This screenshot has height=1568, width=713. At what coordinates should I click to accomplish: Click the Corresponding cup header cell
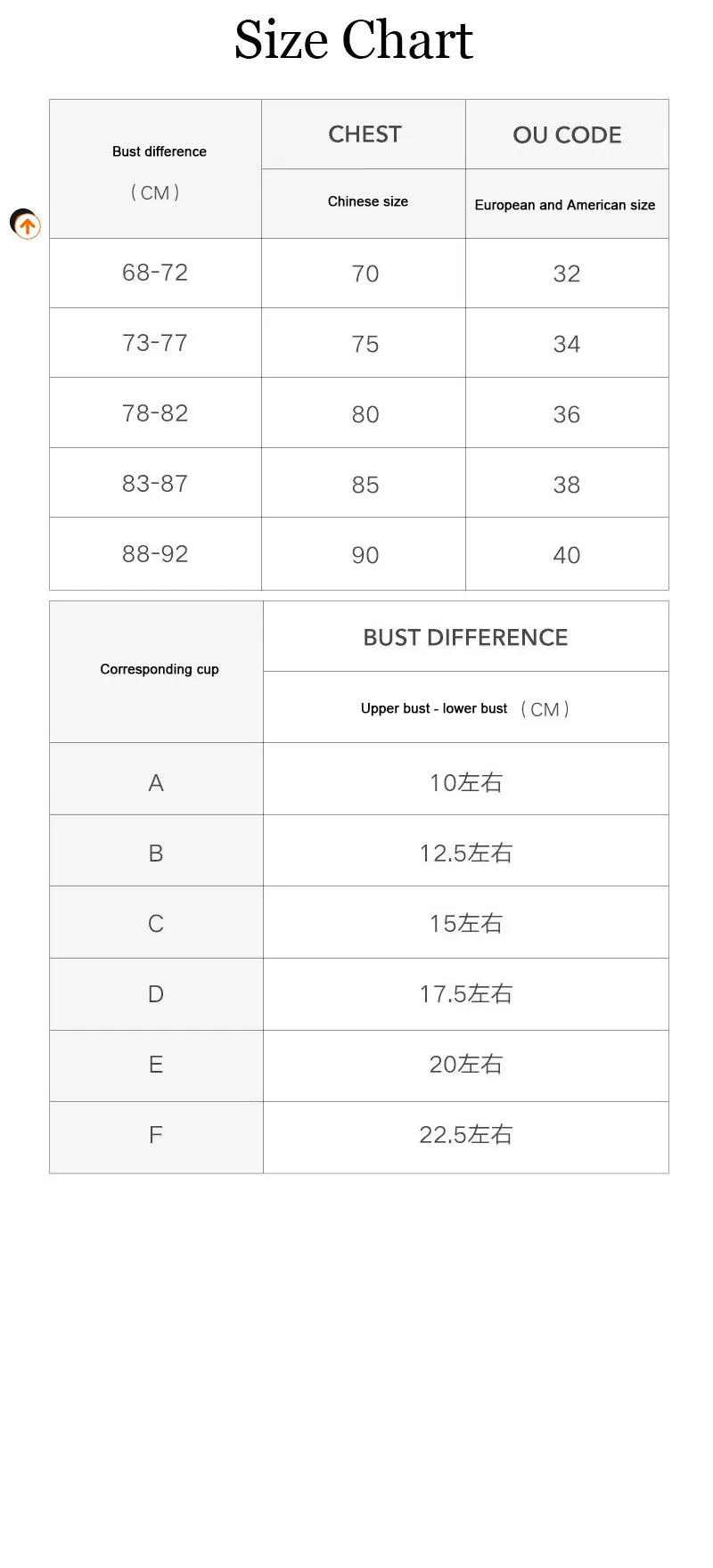coord(159,669)
